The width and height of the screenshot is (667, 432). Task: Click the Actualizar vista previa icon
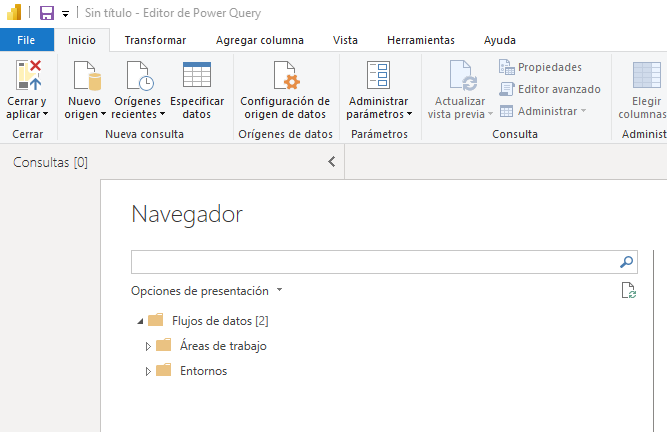tap(463, 75)
